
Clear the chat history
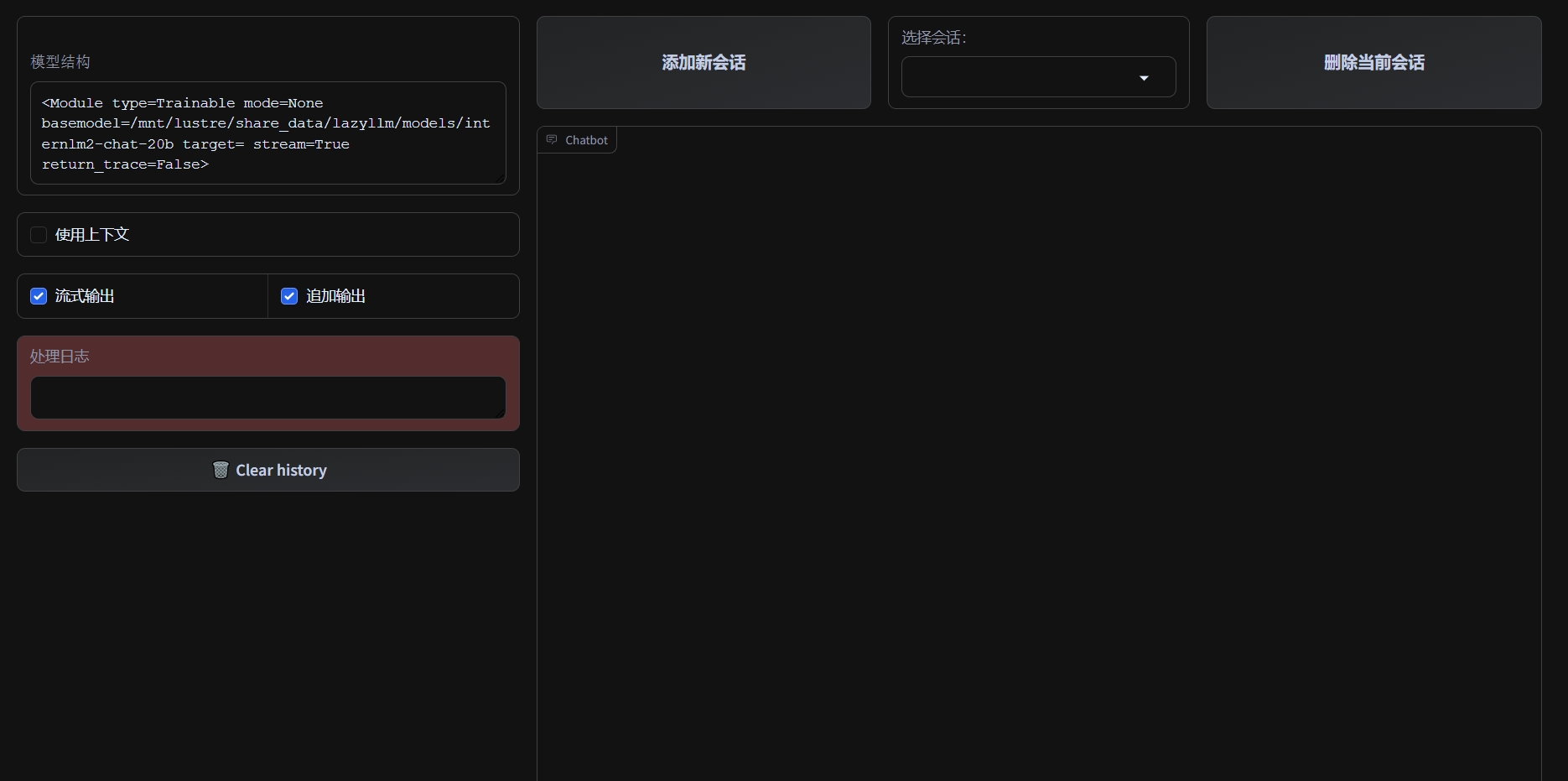click(268, 470)
